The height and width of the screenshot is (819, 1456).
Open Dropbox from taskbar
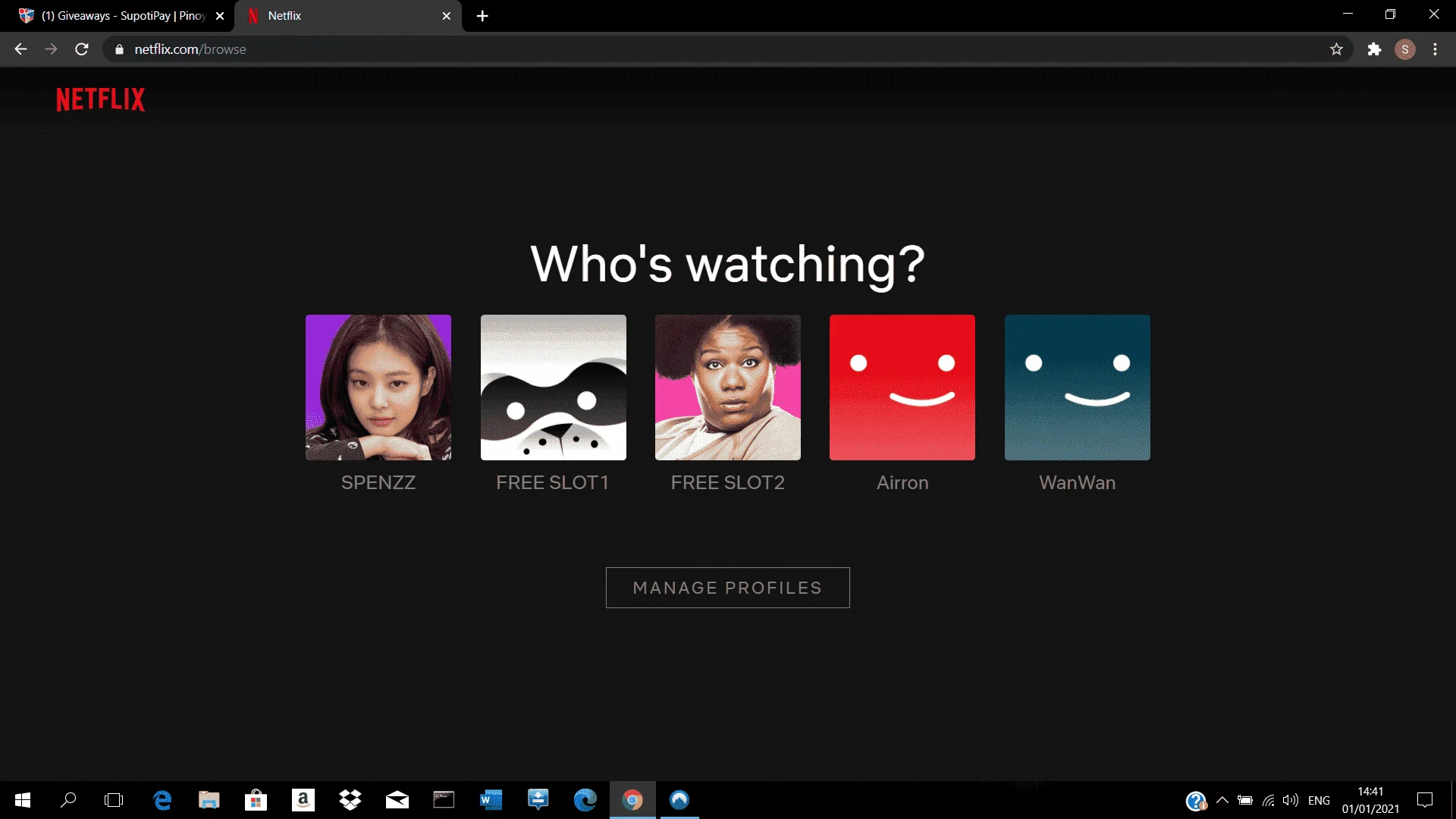(x=350, y=800)
